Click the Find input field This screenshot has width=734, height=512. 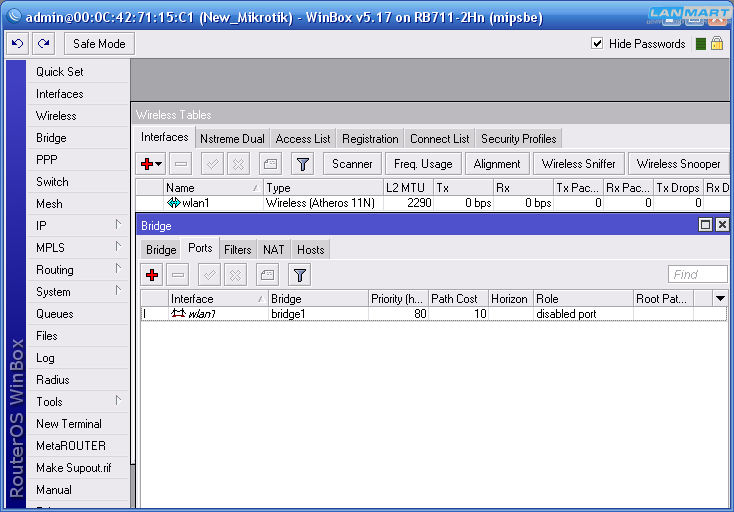697,275
